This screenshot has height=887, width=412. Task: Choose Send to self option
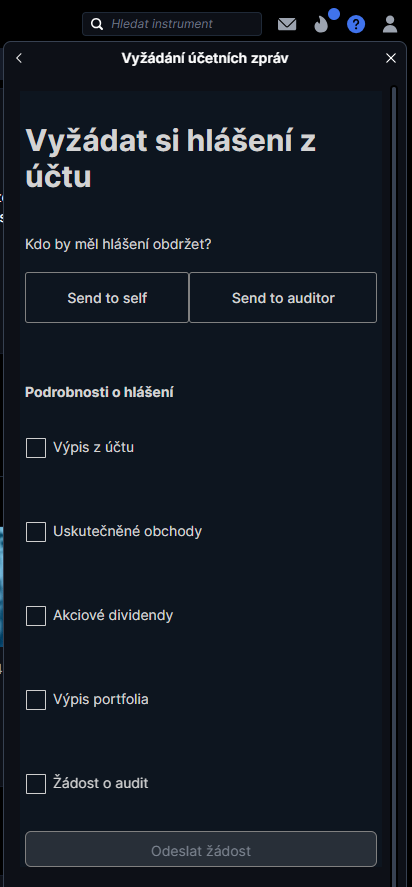[x=107, y=298]
